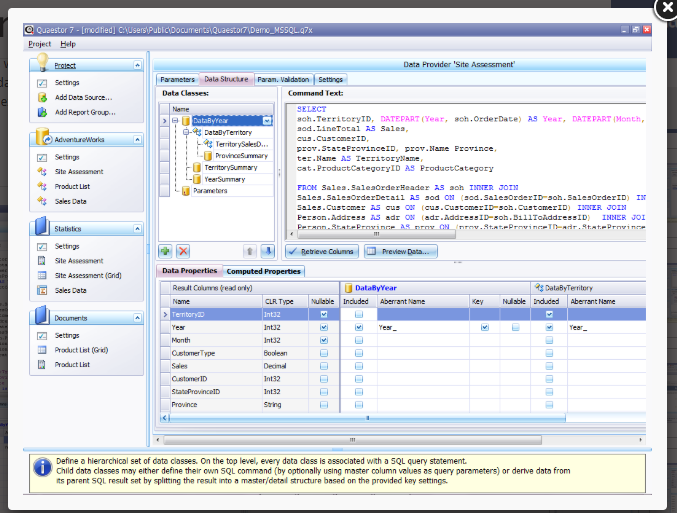
Task: Open the DataByYear dropdown arrow
Action: 267,120
